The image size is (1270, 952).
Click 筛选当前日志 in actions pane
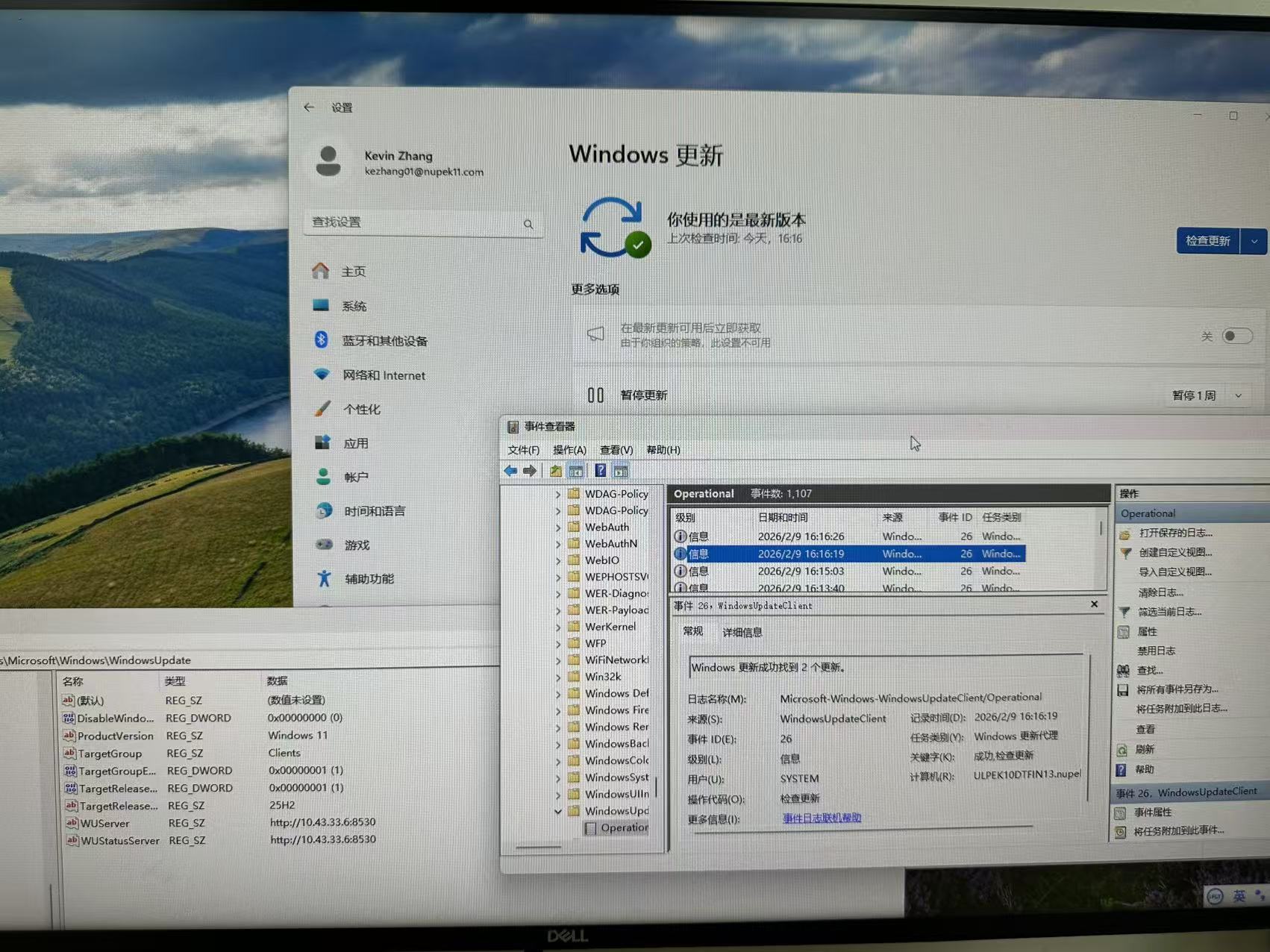click(1169, 611)
